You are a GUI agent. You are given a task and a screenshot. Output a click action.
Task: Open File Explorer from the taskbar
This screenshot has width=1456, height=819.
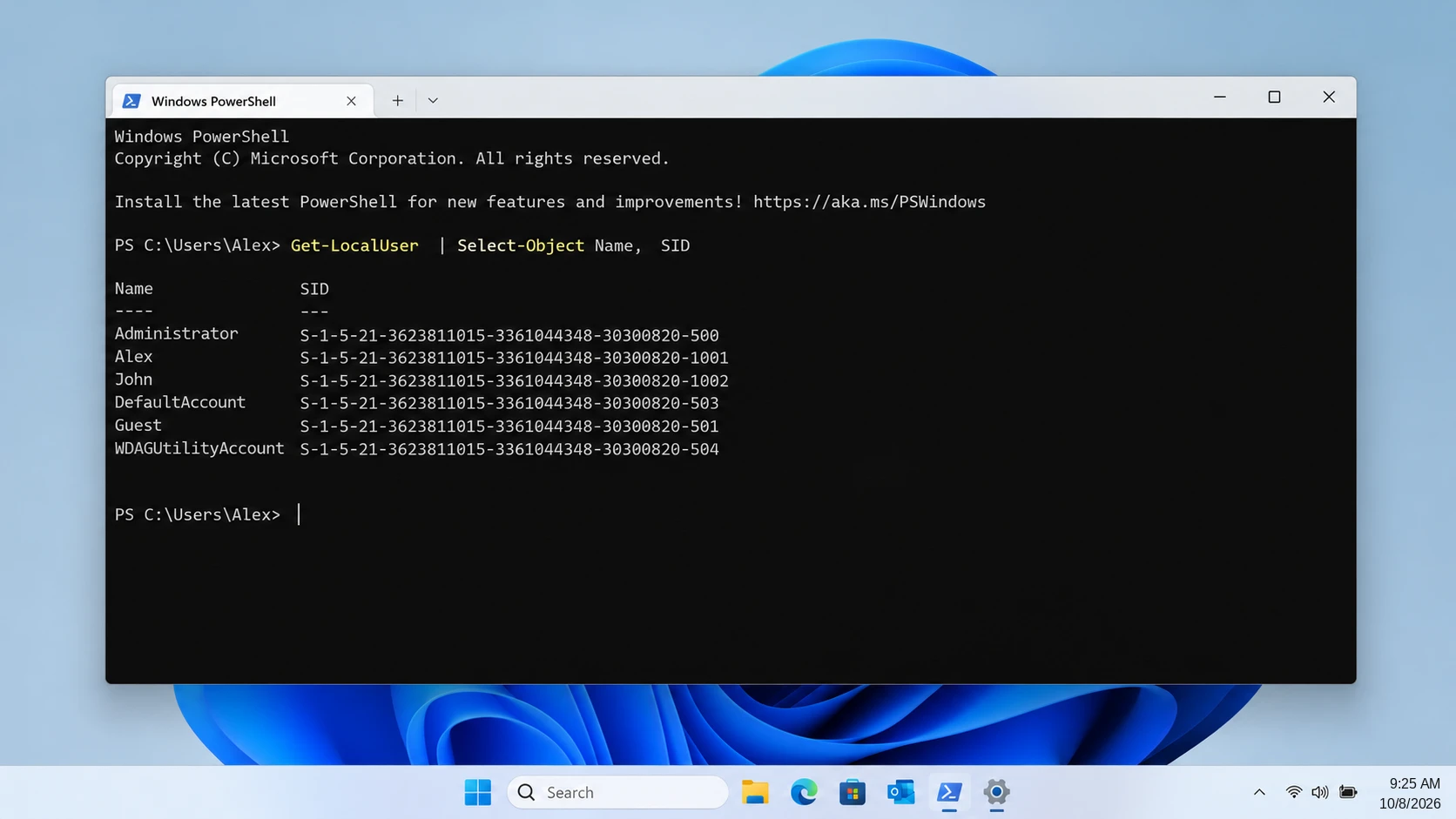pyautogui.click(x=755, y=792)
